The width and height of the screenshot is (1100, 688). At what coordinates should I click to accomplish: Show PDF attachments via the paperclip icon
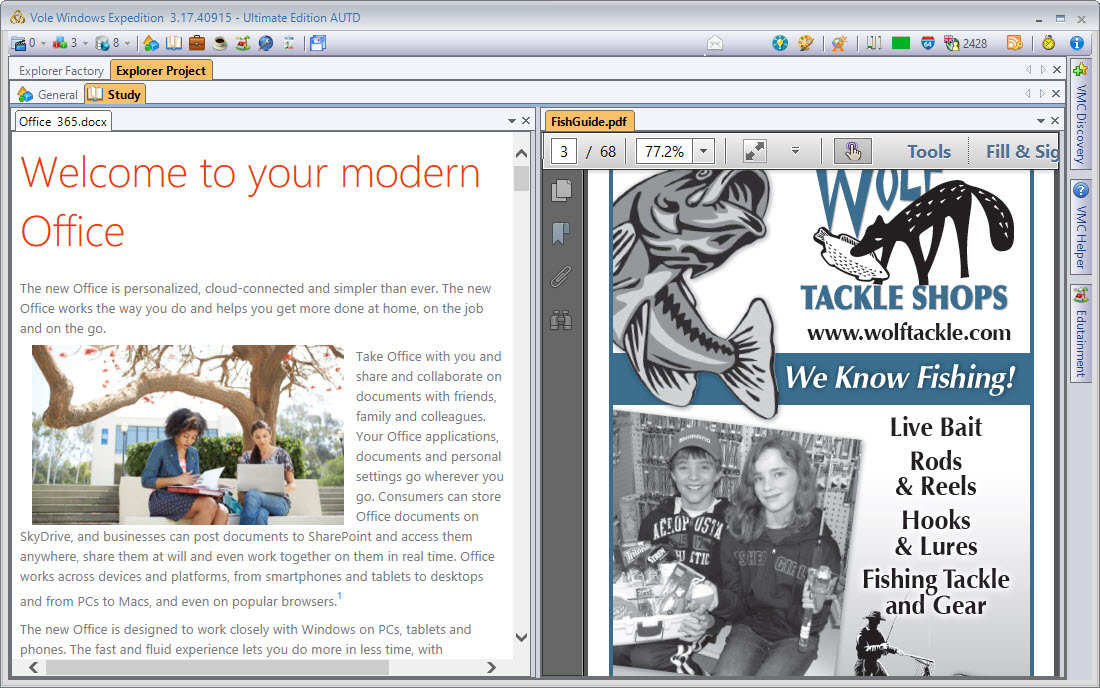coord(561,277)
